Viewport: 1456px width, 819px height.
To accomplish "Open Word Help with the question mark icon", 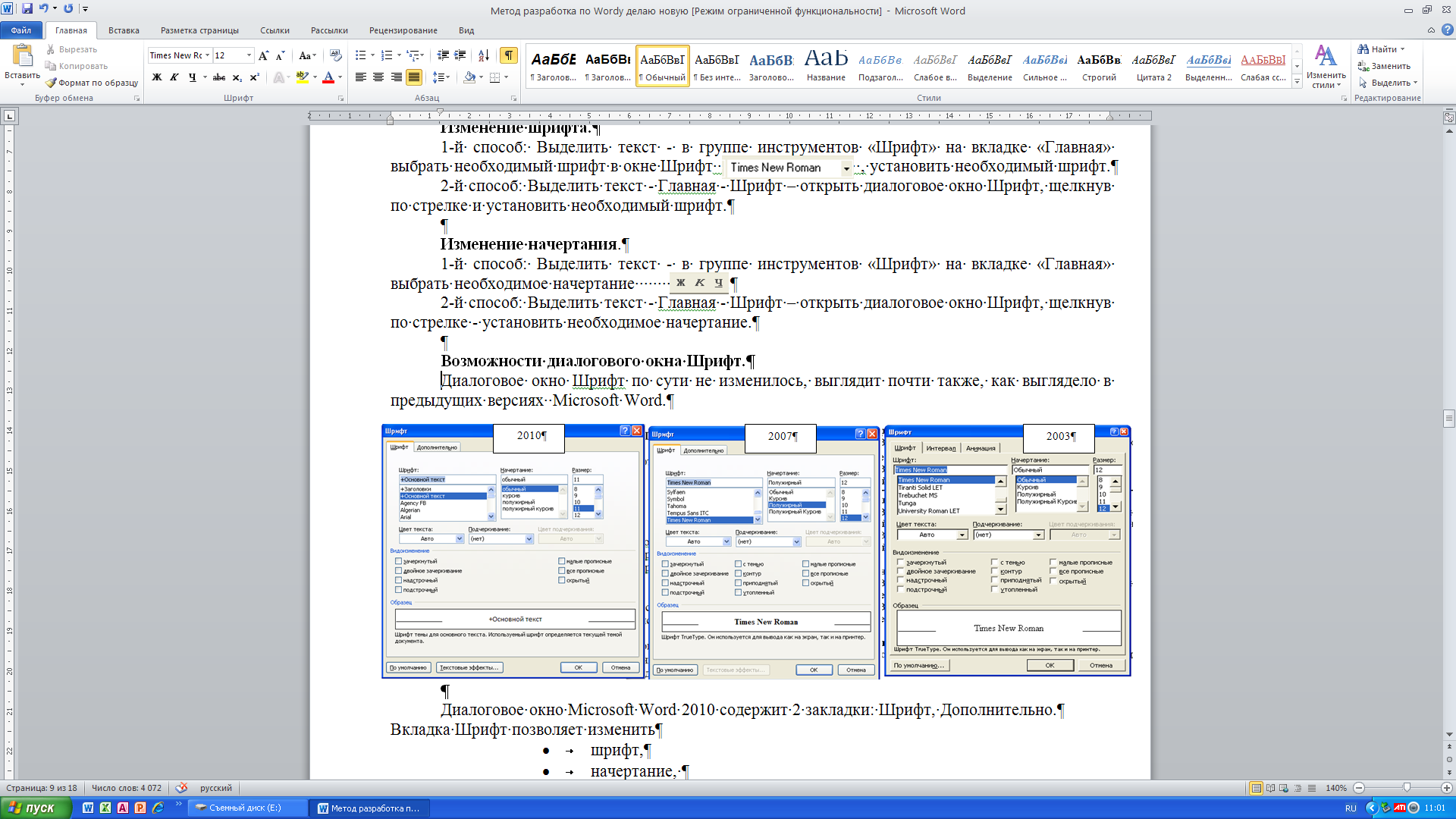I will (x=1447, y=30).
